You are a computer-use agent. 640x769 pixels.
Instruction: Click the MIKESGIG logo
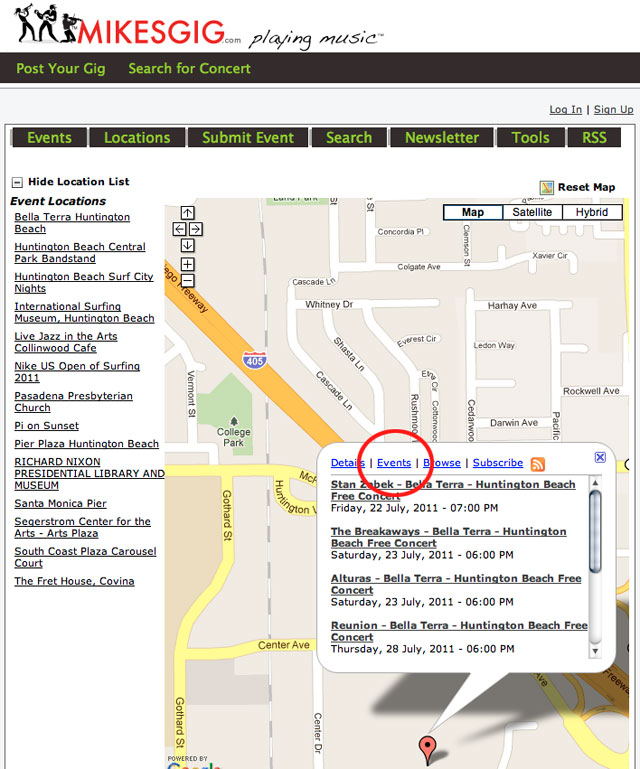click(128, 26)
